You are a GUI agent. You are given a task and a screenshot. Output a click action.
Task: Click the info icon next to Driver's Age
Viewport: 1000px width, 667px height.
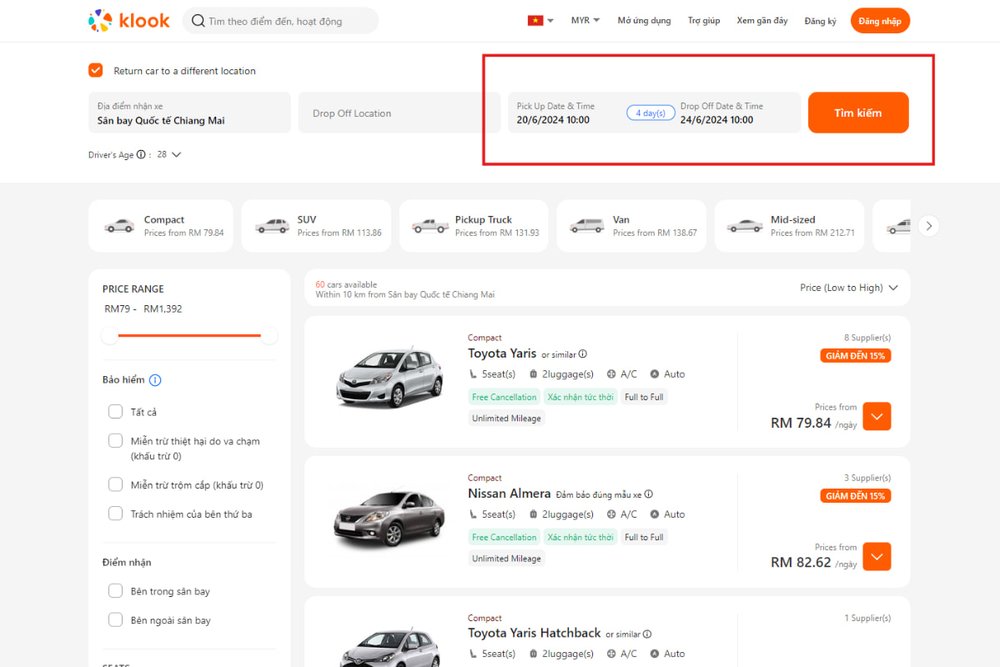coord(141,155)
